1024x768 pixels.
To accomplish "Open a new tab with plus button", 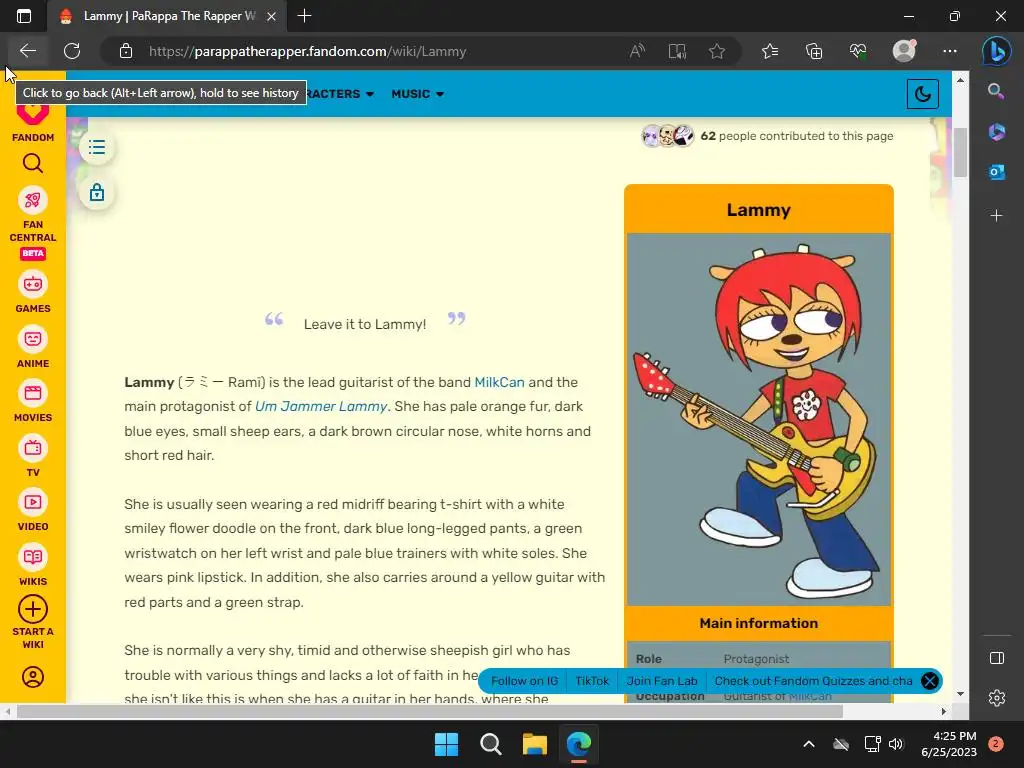I will [x=304, y=16].
